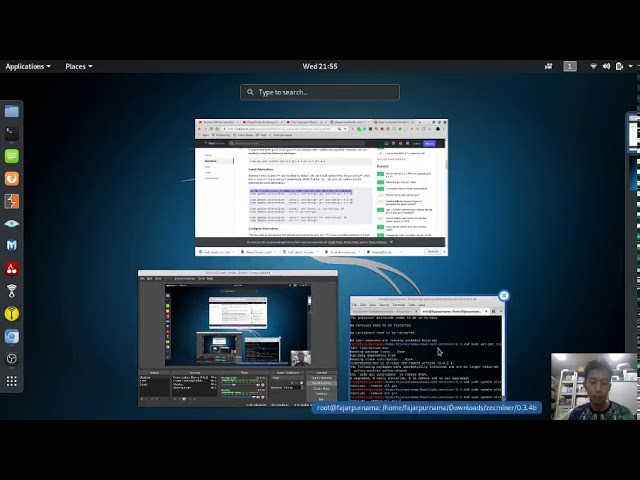This screenshot has height=480, width=640.
Task: Launch Firefox from the dock
Action: point(11,178)
